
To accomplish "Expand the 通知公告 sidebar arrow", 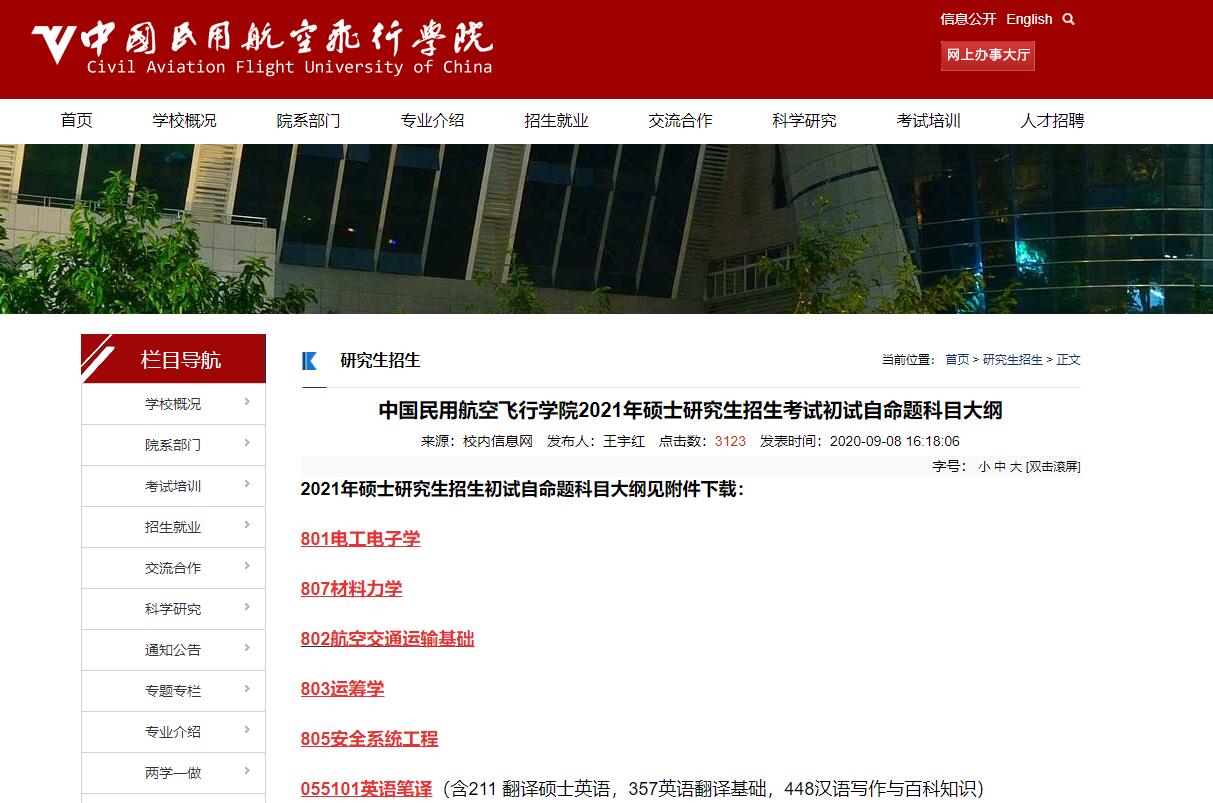I will point(246,648).
